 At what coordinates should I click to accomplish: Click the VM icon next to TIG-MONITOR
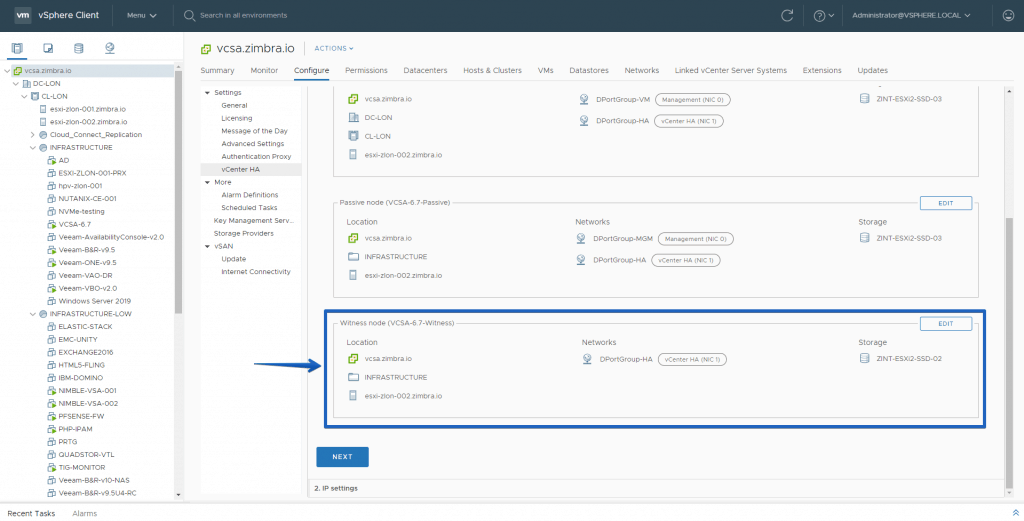(52, 467)
